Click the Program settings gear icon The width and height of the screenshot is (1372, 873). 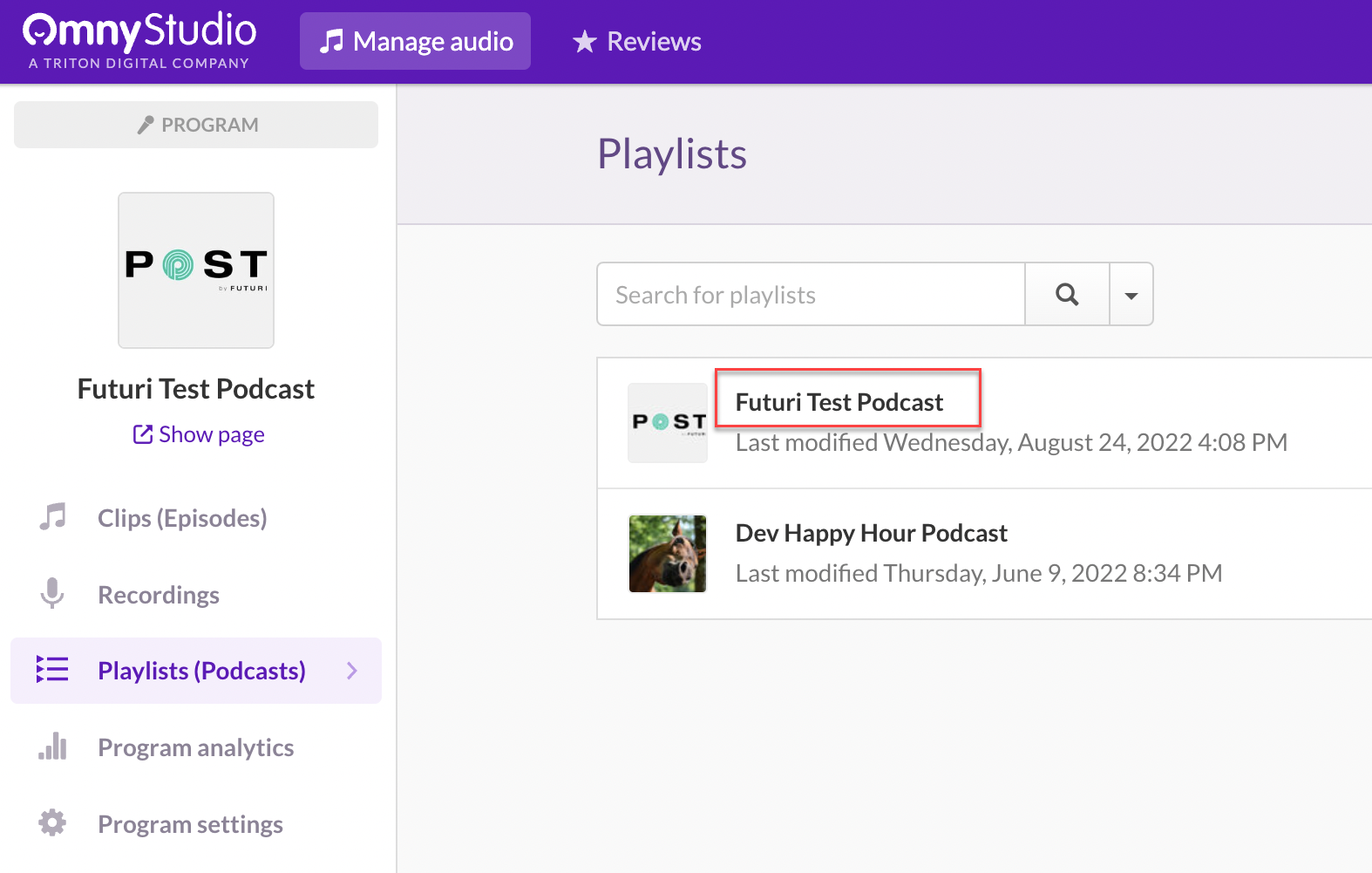[x=52, y=822]
